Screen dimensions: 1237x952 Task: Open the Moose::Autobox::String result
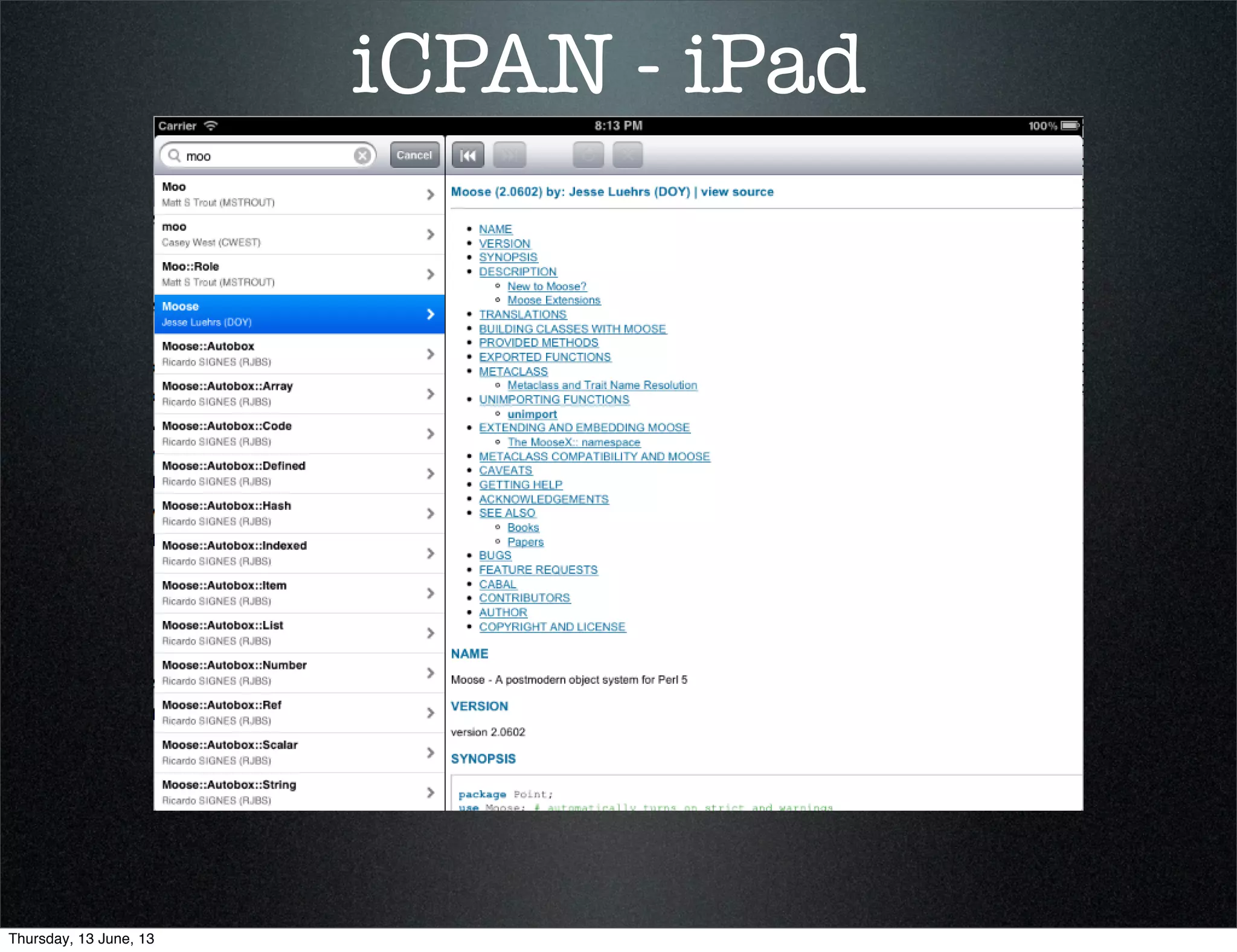(x=300, y=792)
